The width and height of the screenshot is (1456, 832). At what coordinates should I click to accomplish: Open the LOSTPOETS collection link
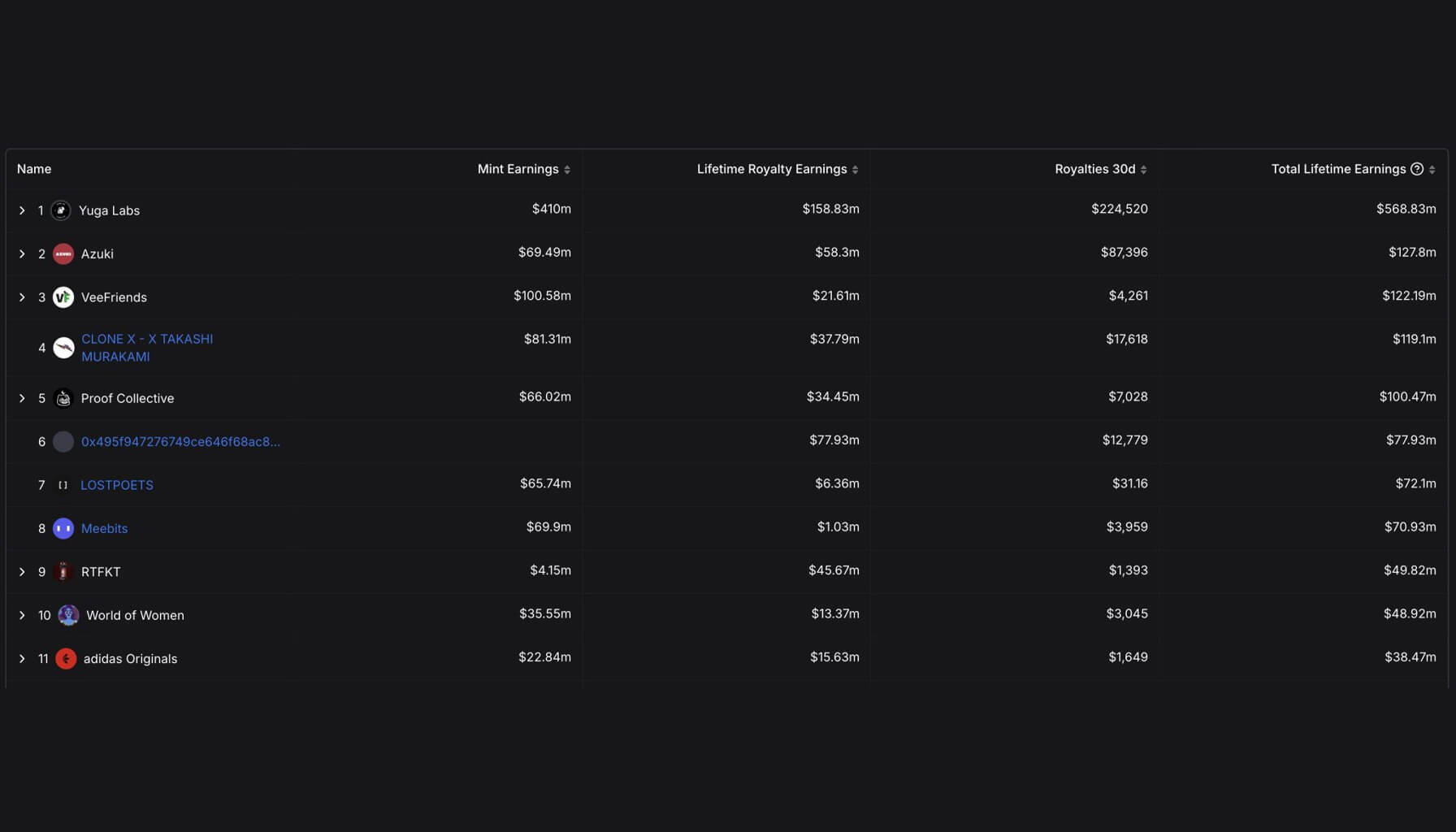point(117,485)
